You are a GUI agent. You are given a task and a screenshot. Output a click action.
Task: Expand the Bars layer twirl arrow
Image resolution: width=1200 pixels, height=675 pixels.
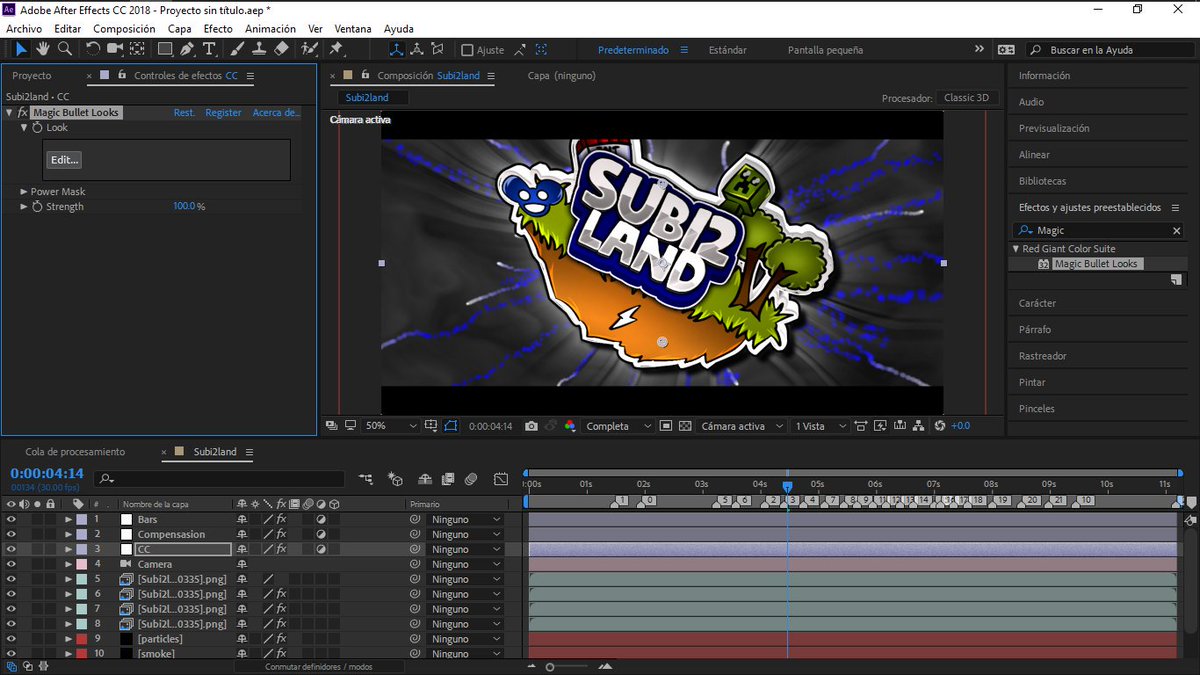click(x=69, y=519)
